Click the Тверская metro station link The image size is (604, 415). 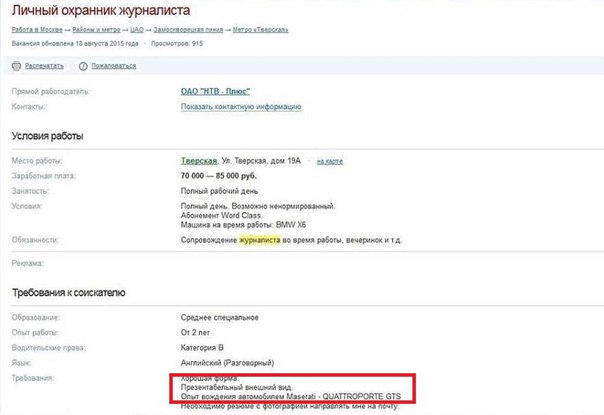coord(199,161)
